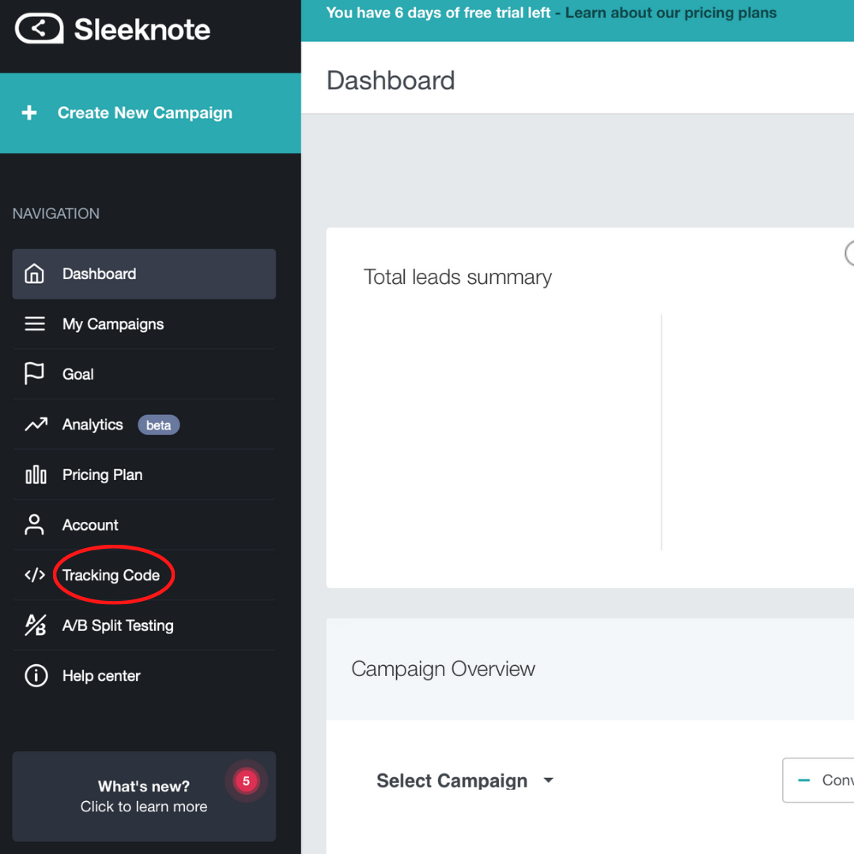Click the beta badge next to Analytics
The height and width of the screenshot is (854, 854).
click(158, 425)
